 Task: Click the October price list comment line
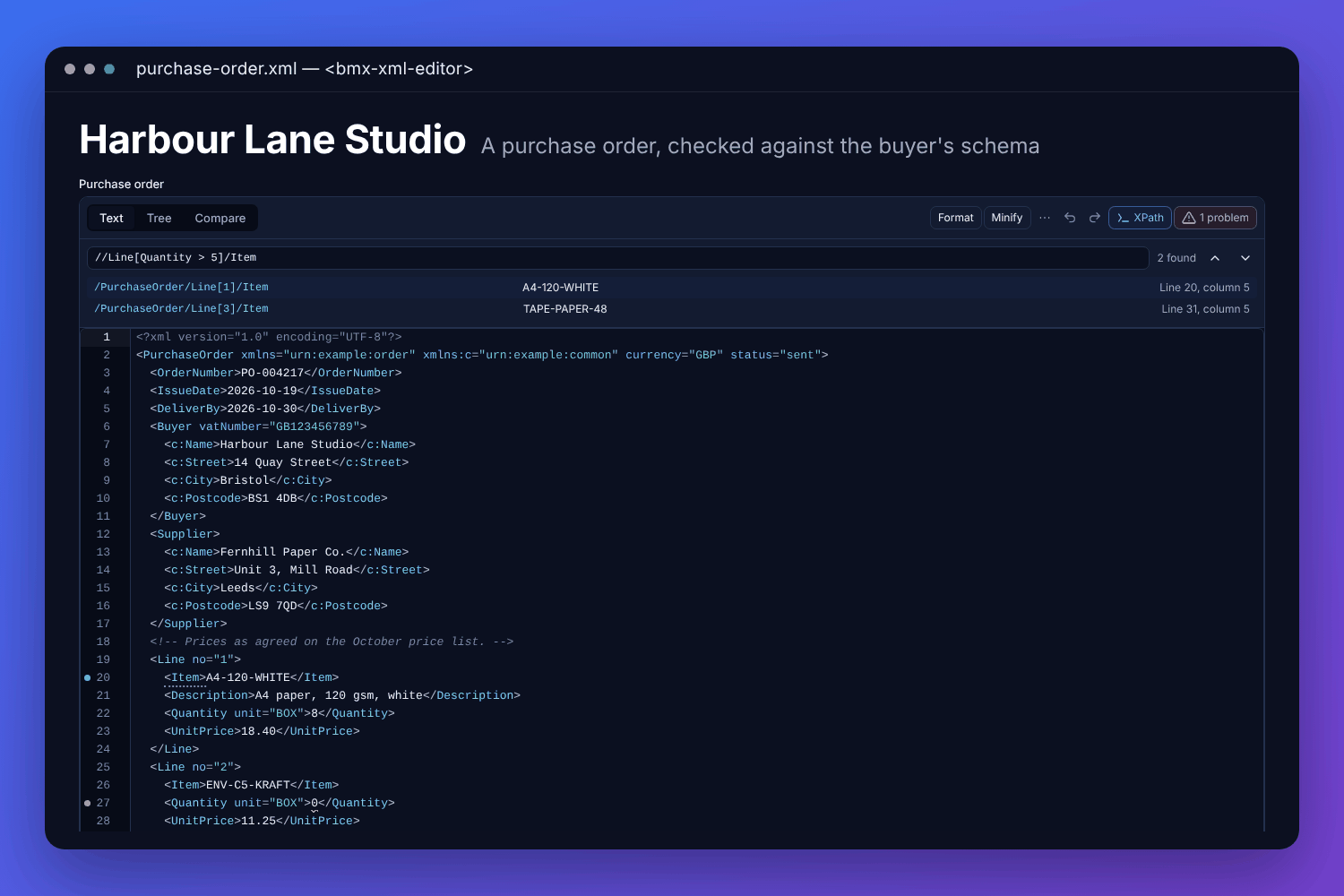332,642
